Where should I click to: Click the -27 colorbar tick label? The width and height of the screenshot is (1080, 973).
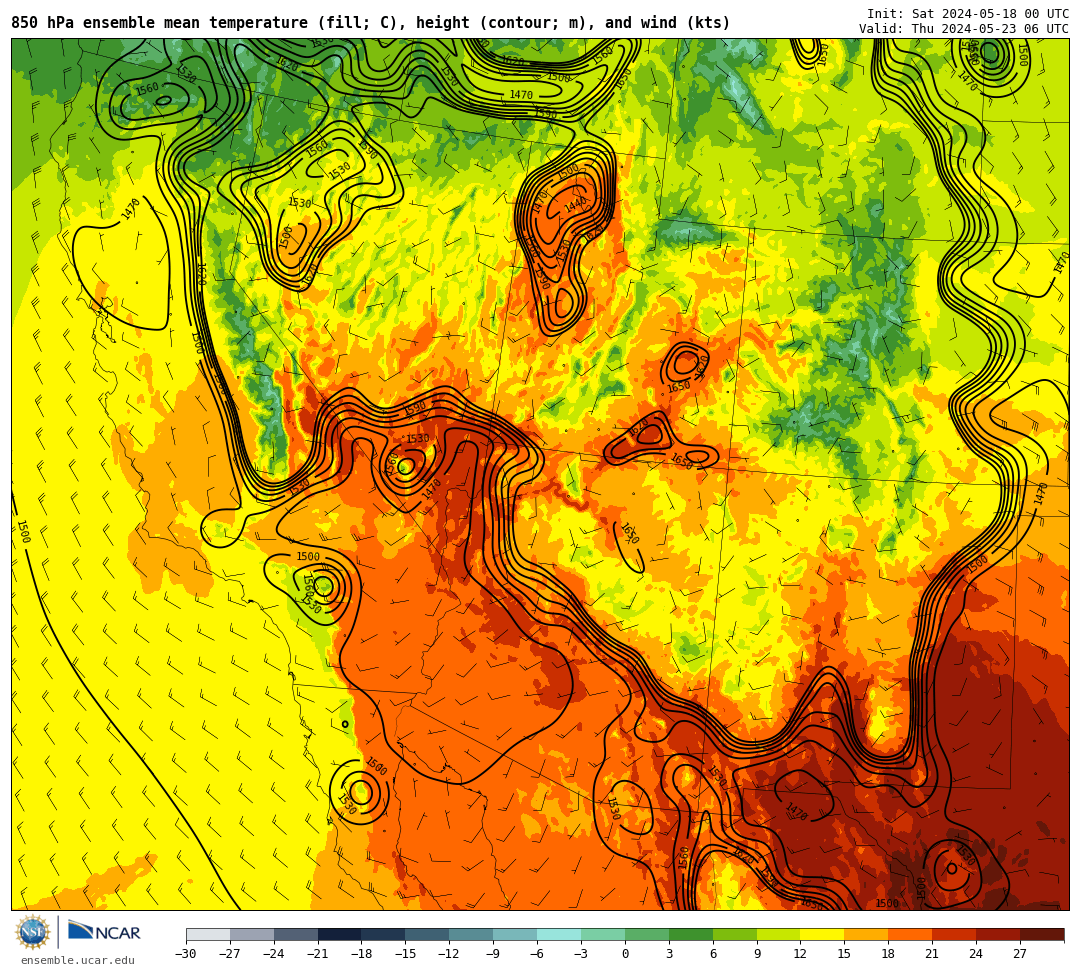pos(230,954)
